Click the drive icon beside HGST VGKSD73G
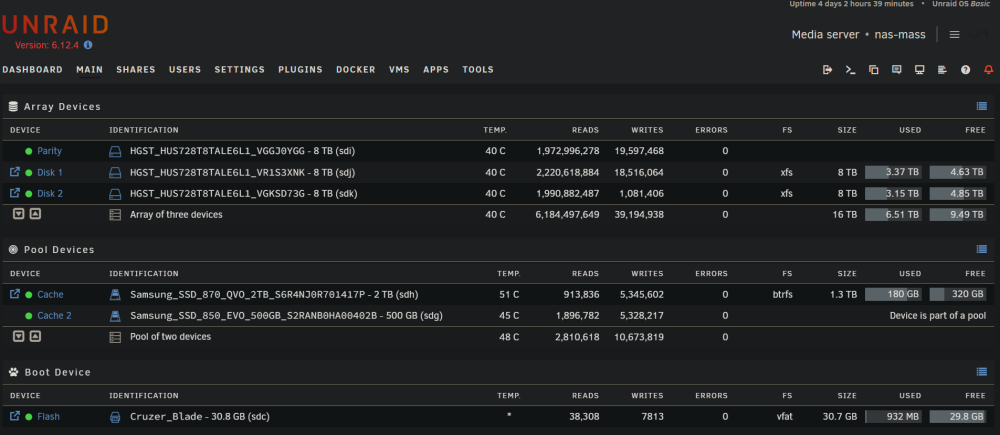Image resolution: width=1000 pixels, height=435 pixels. tap(115, 193)
